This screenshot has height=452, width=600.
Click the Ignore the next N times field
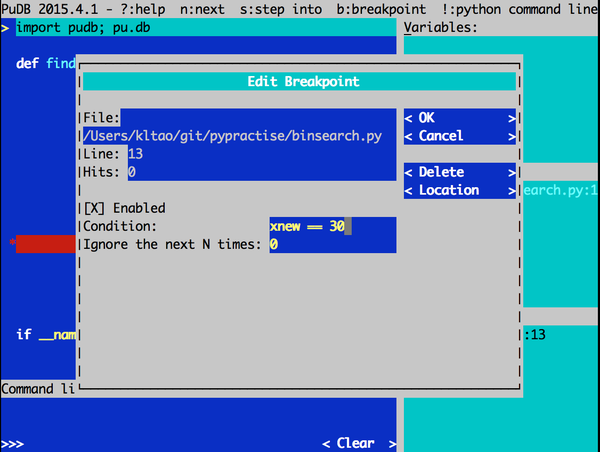331,244
